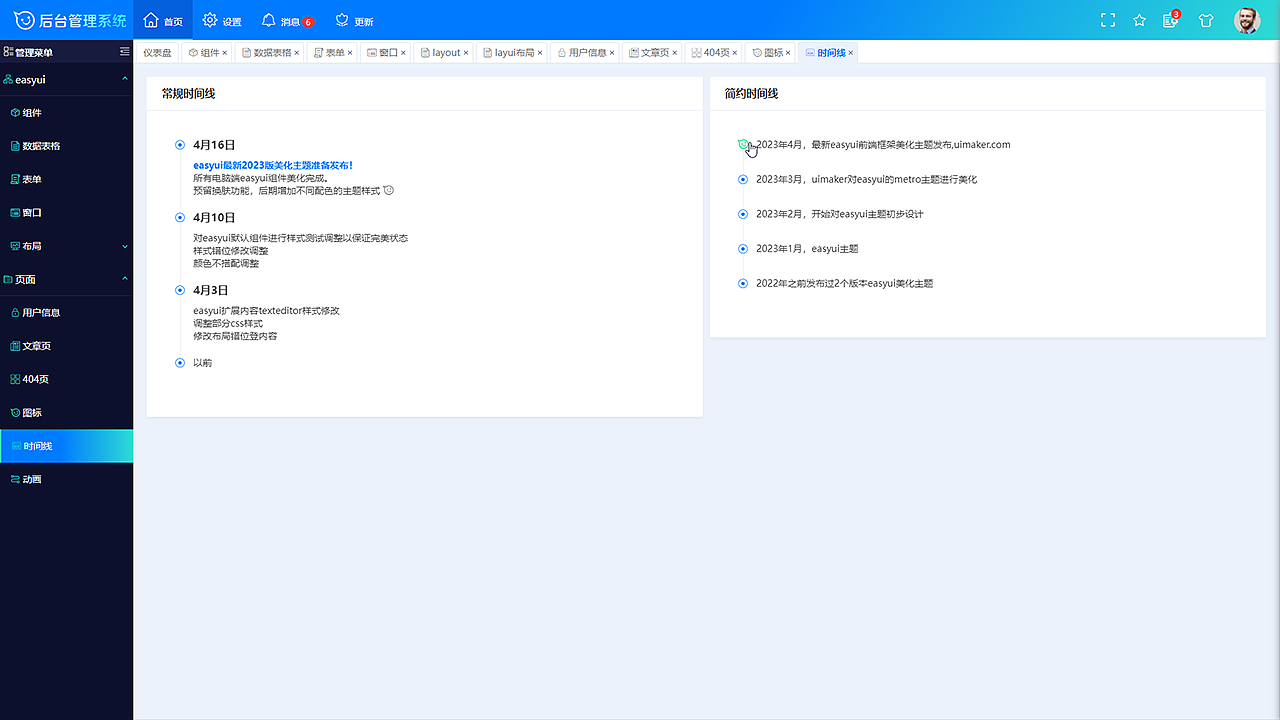
Task: Open the 用户信息 tab
Action: pyautogui.click(x=583, y=51)
